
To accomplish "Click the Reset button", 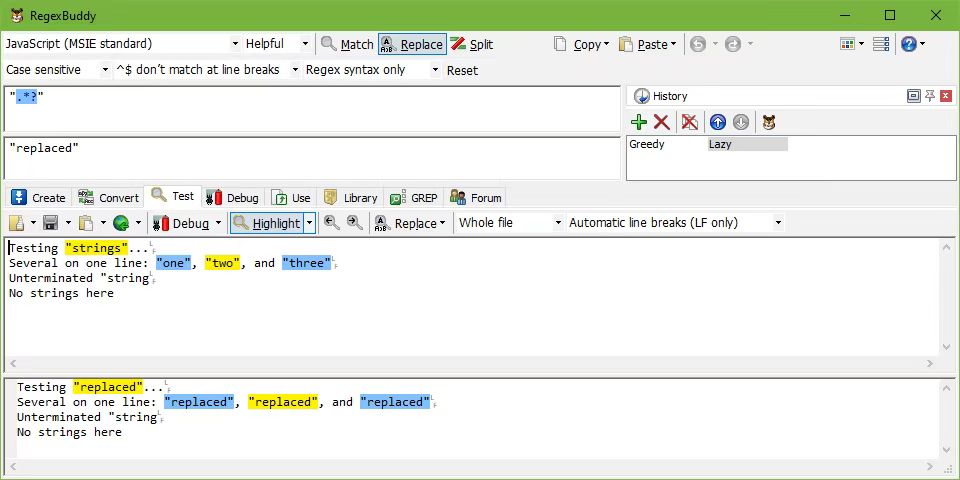I will [x=462, y=70].
